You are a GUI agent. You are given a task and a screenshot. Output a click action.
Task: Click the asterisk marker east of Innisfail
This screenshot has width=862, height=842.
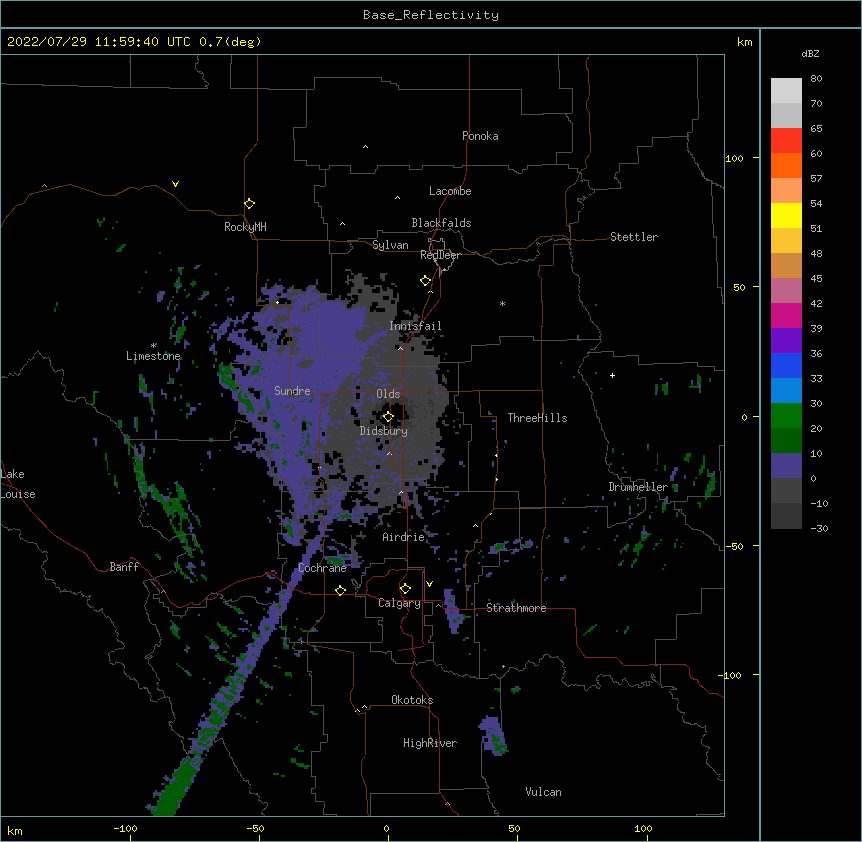(x=502, y=303)
